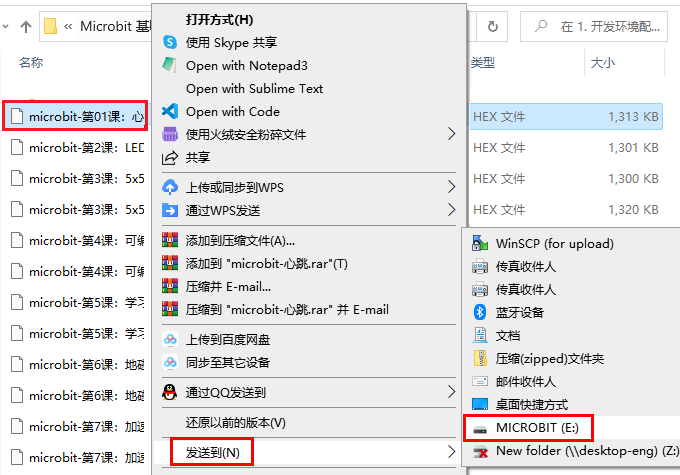Choose 打开方式(H) from the context menu
680x475 pixels.
click(219, 20)
